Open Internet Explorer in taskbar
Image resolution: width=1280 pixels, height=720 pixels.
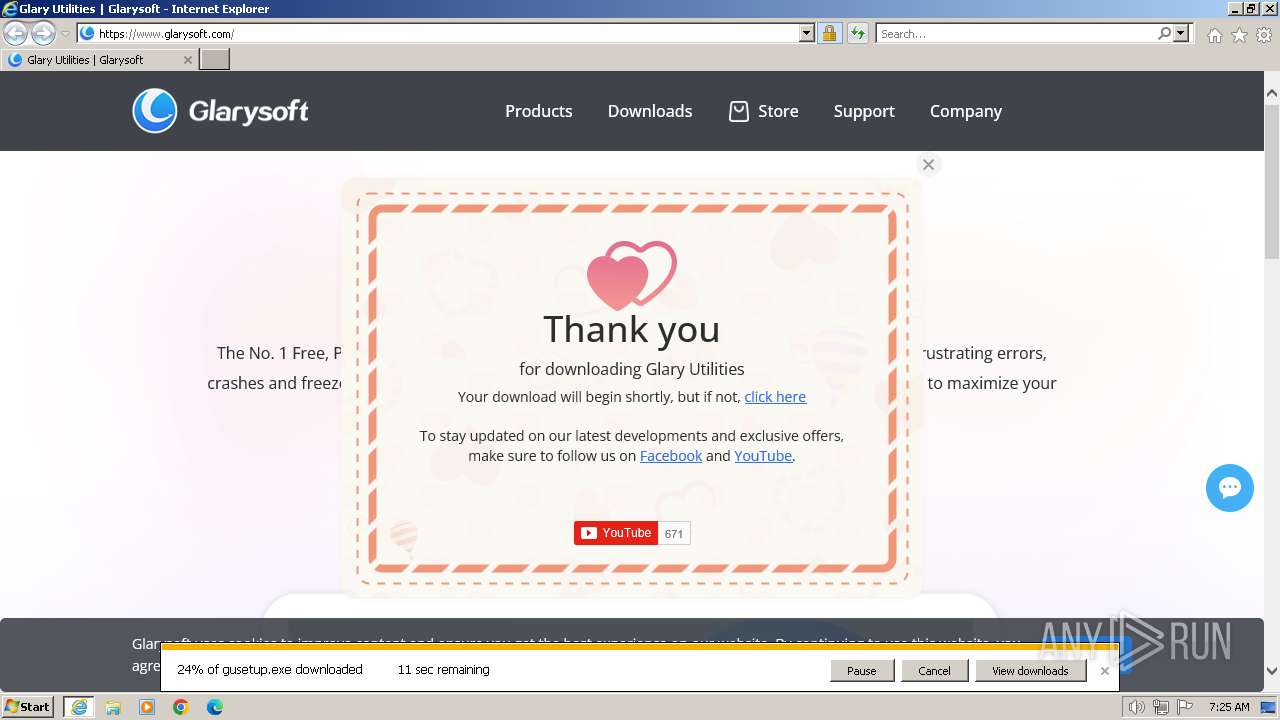tap(78, 707)
